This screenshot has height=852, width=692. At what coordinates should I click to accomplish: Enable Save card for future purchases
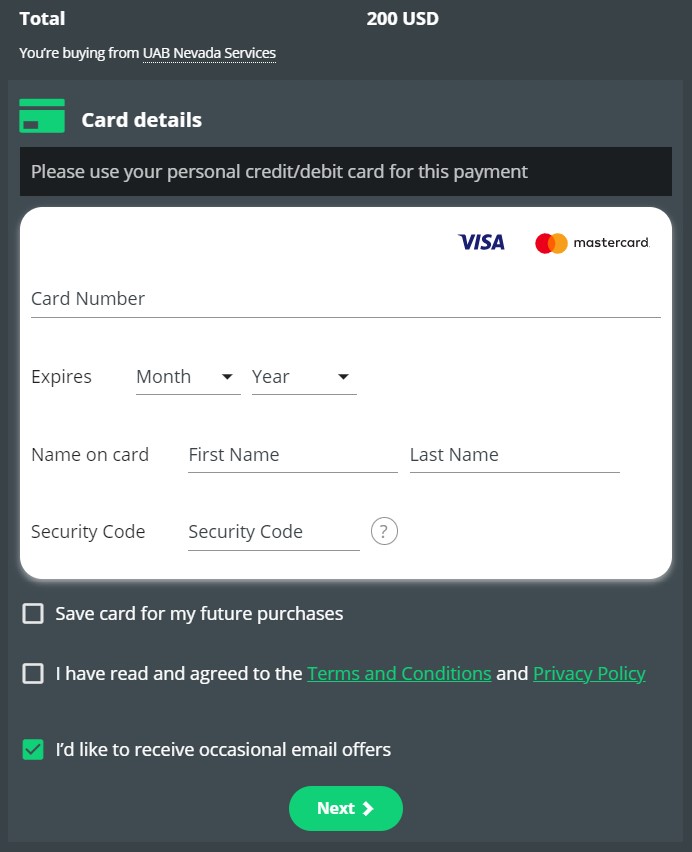[33, 614]
